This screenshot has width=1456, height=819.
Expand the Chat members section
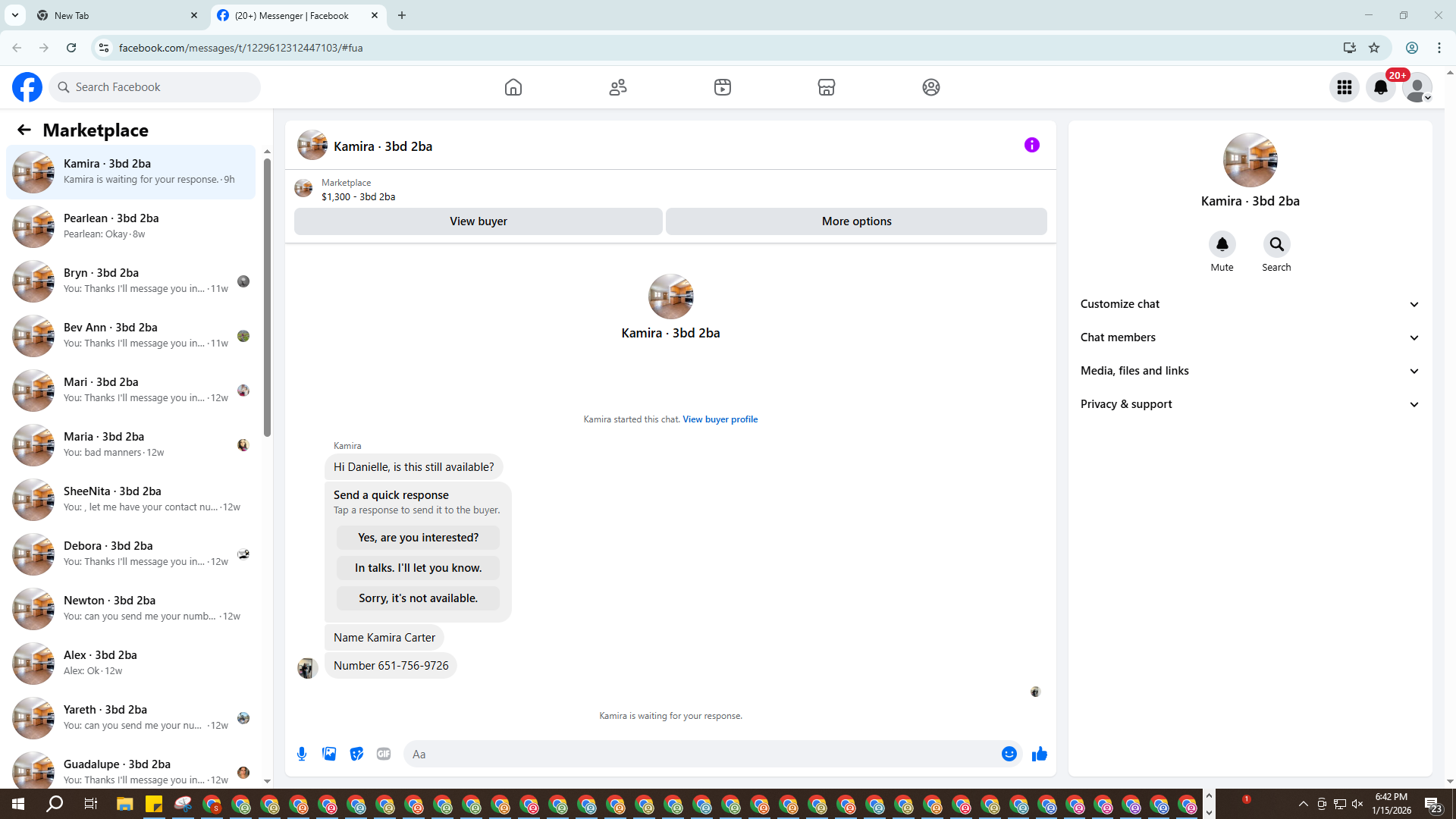click(1250, 337)
